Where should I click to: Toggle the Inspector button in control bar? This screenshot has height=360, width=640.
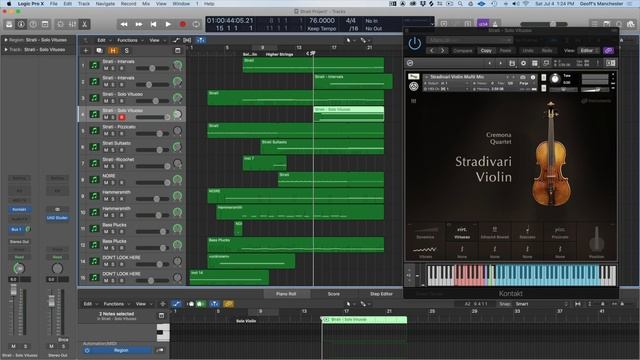click(21, 24)
